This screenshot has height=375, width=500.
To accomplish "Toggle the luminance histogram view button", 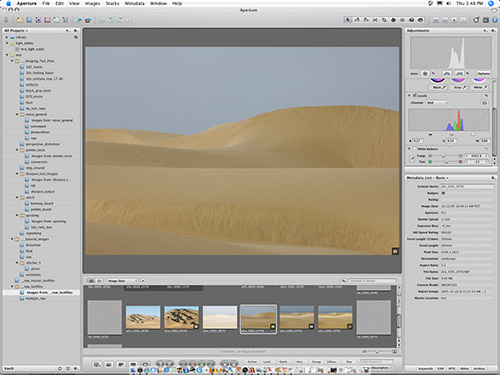I will click(x=447, y=73).
